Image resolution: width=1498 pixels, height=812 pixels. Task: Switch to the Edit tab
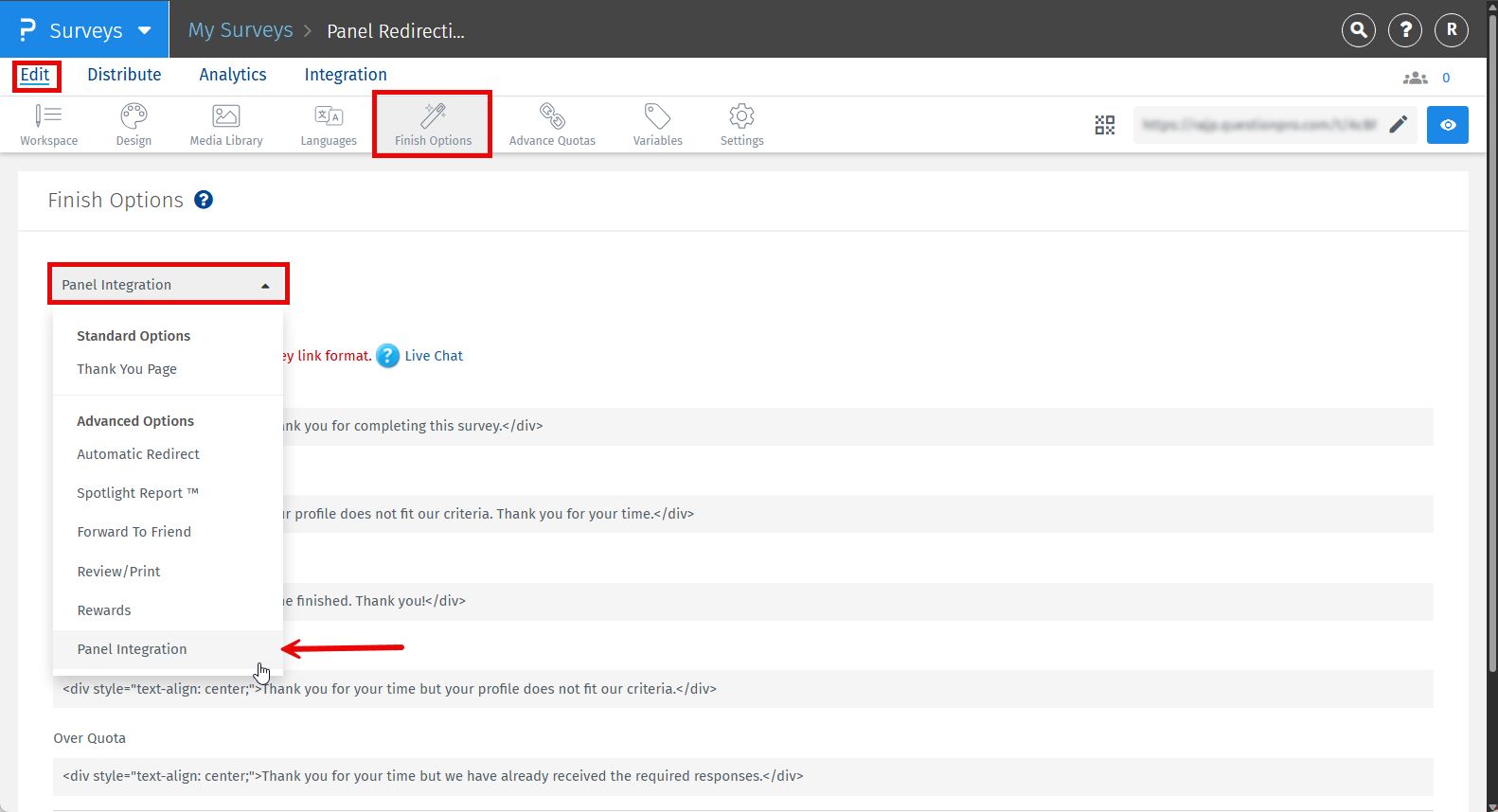click(x=35, y=75)
